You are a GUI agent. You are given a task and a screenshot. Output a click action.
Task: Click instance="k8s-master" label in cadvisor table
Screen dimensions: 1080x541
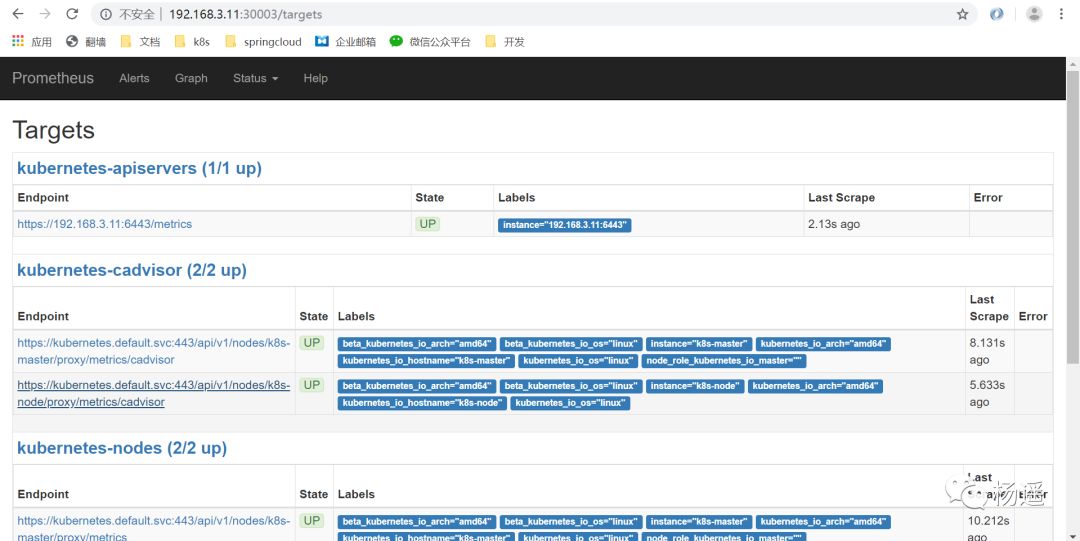click(698, 343)
